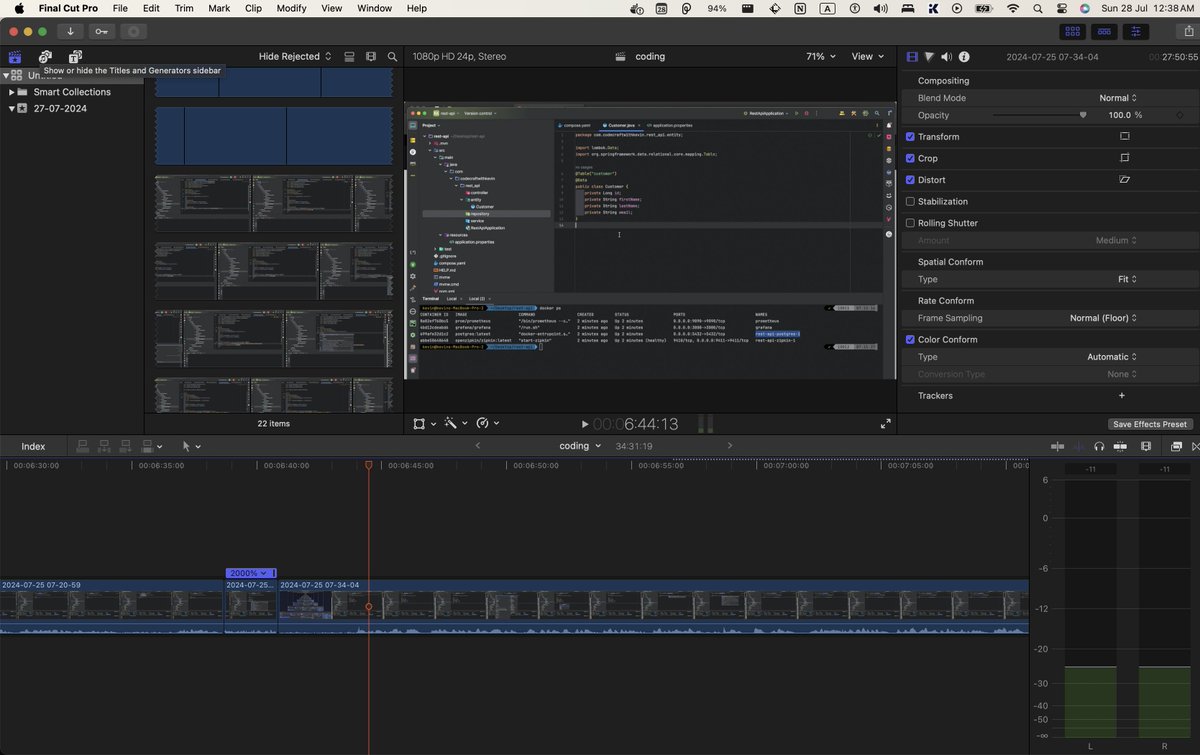The image size is (1200, 755).
Task: Click the Index button
Action: click(33, 446)
